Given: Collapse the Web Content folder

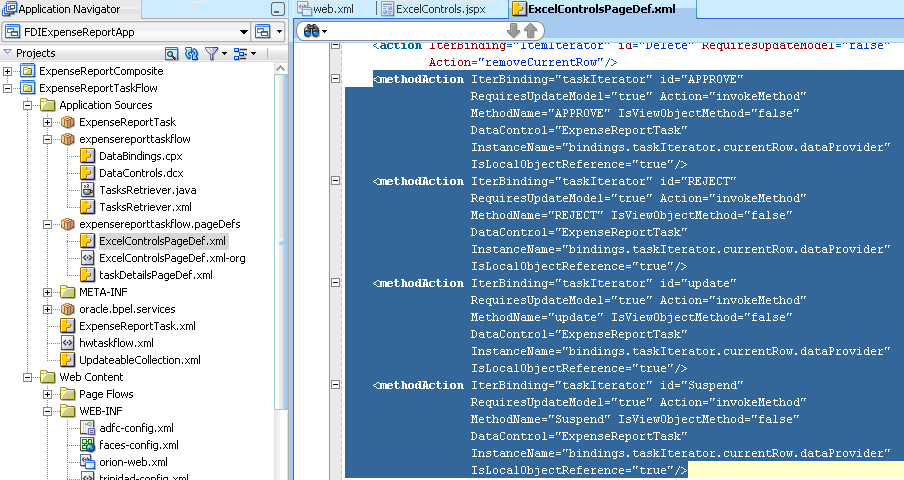Looking at the screenshot, I should pyautogui.click(x=28, y=377).
